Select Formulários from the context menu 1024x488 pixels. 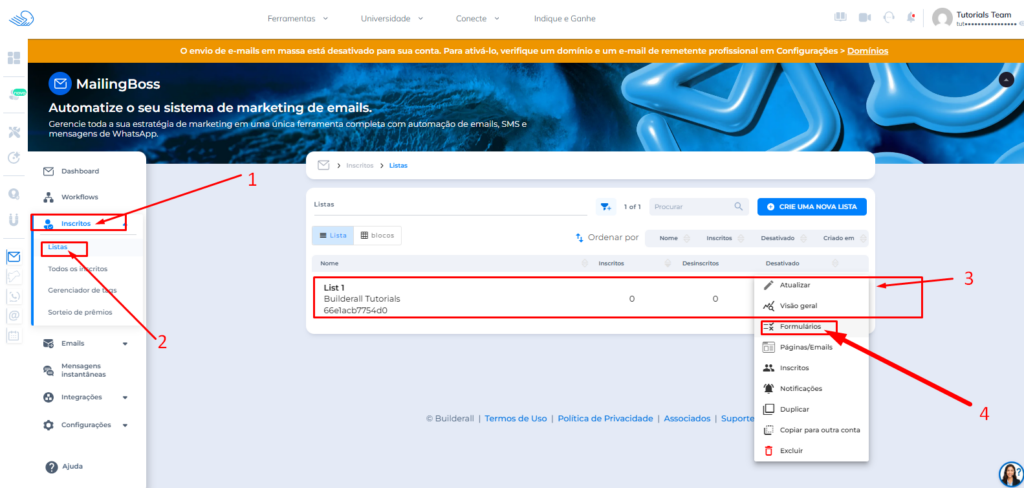click(800, 326)
